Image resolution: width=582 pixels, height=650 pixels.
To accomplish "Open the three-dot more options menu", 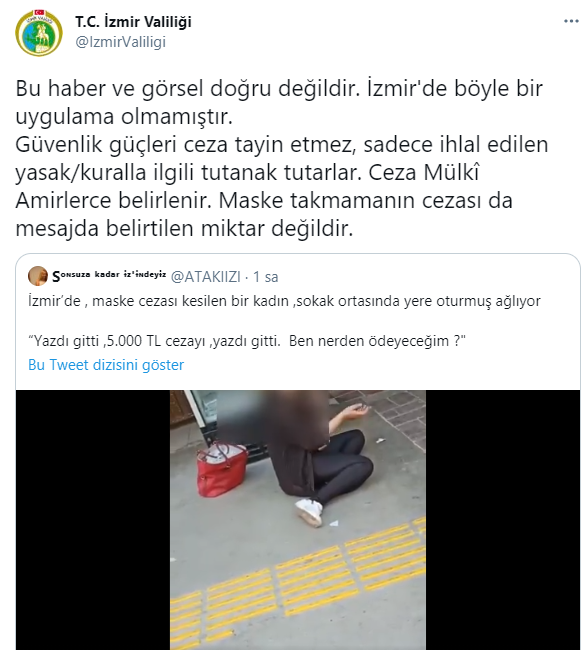I will point(571,21).
